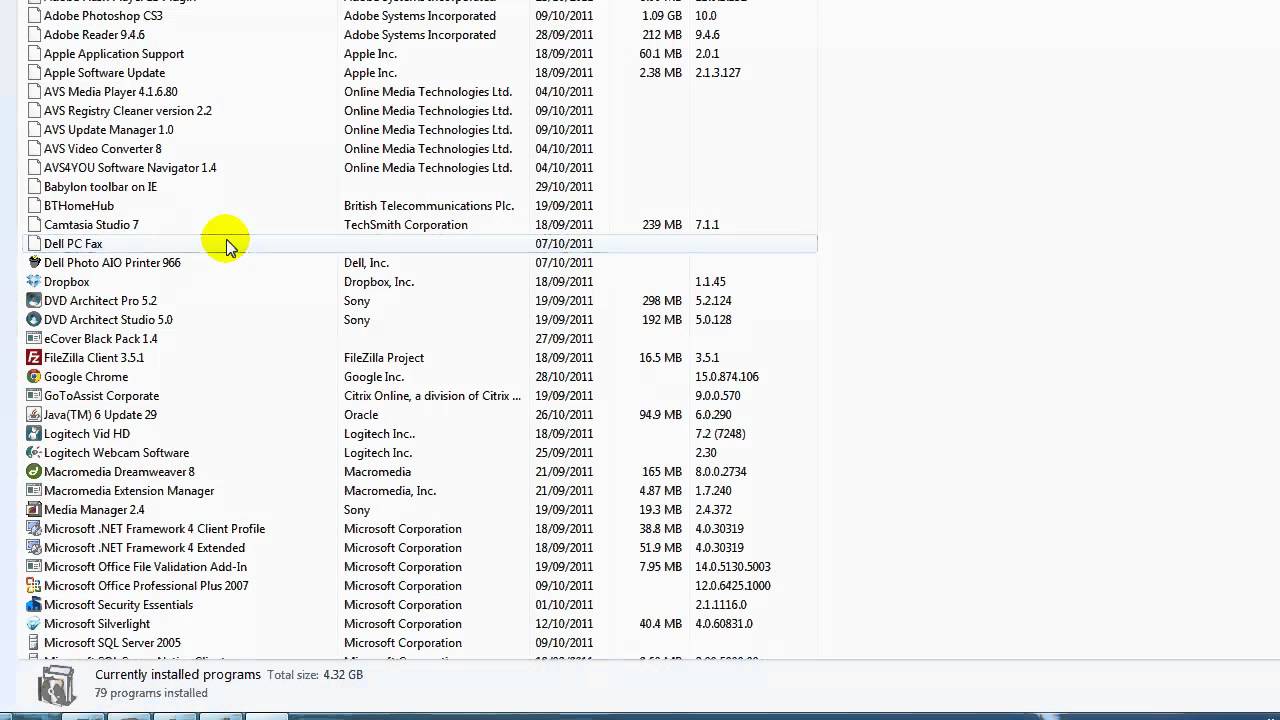
Task: Select AVS Video Converter 8 entry
Action: 102,149
